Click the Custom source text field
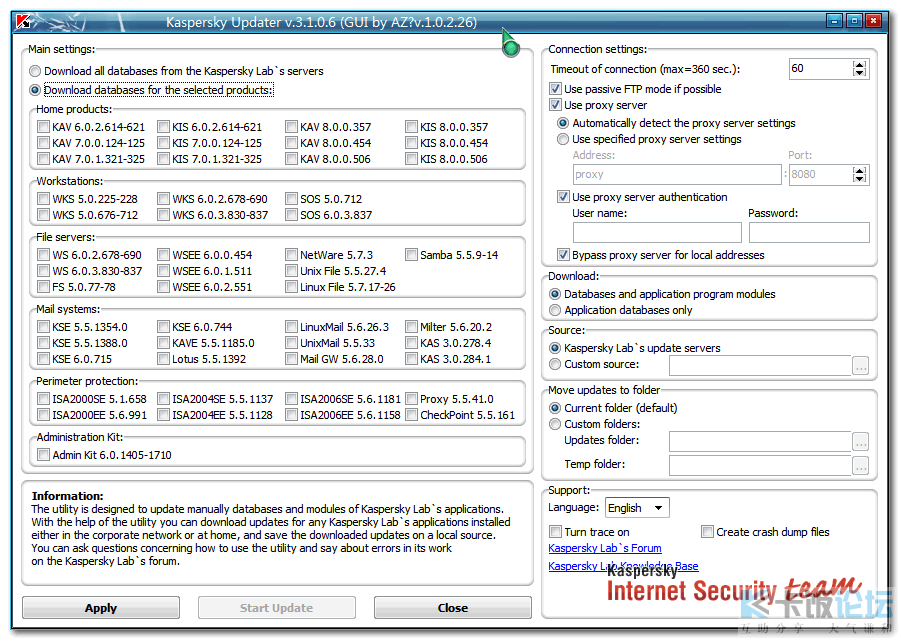 pos(760,365)
